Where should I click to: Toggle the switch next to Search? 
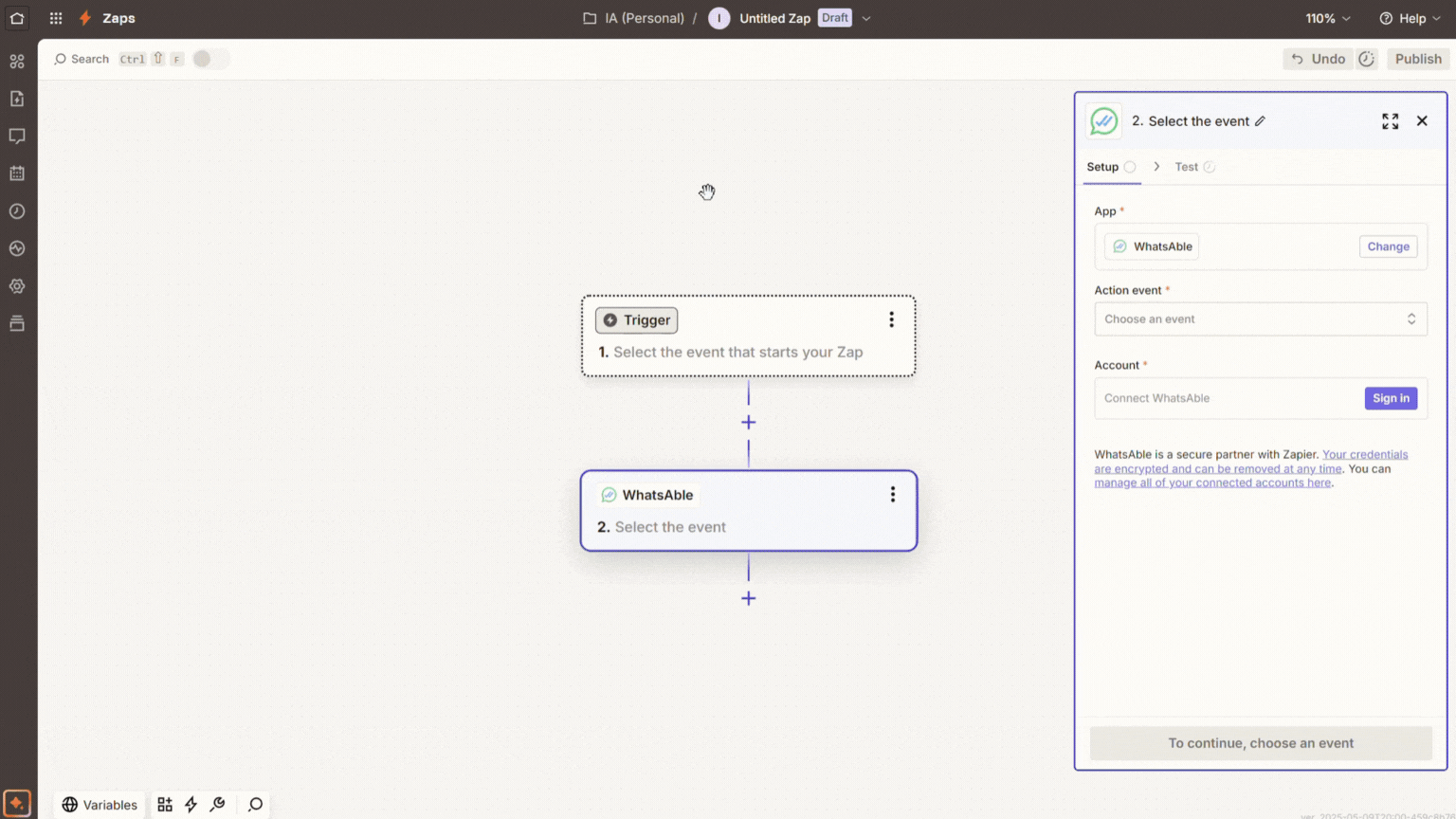click(210, 59)
